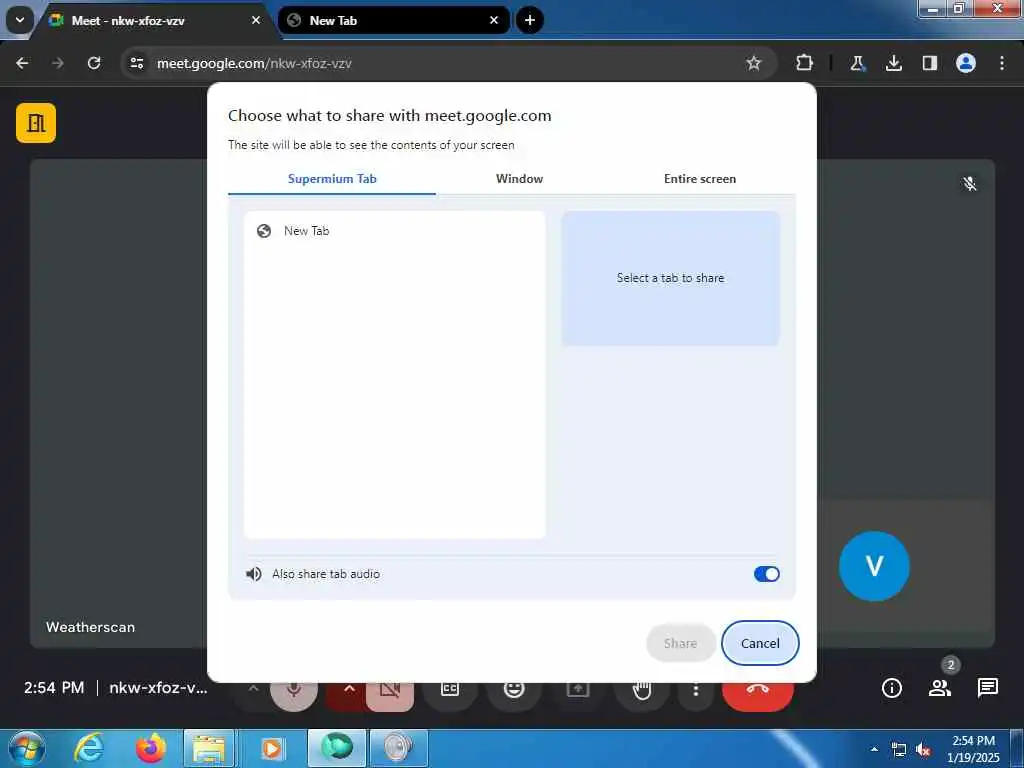Open site information icon in address bar

136,63
